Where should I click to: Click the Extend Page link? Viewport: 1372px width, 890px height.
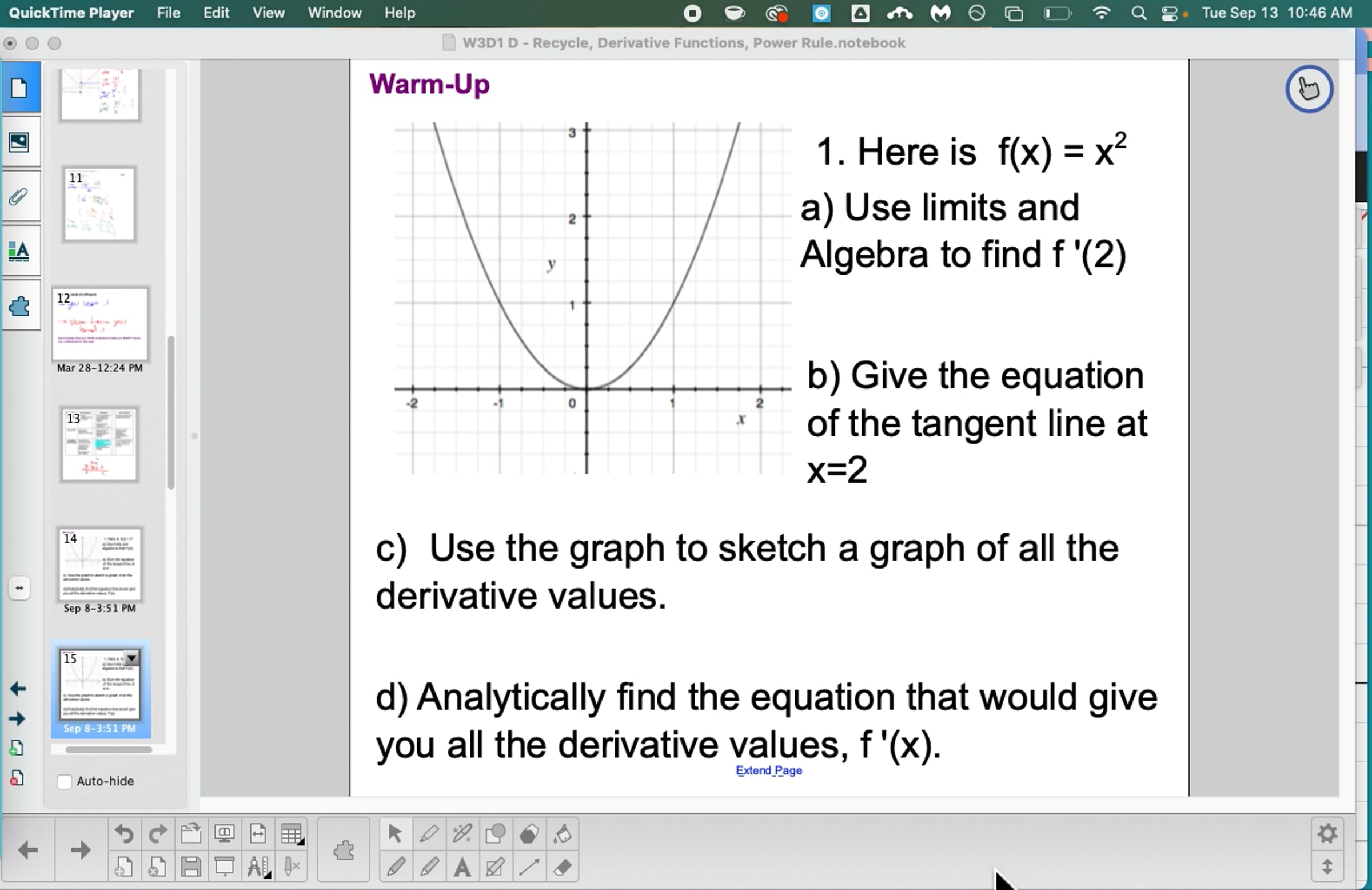pyautogui.click(x=768, y=770)
